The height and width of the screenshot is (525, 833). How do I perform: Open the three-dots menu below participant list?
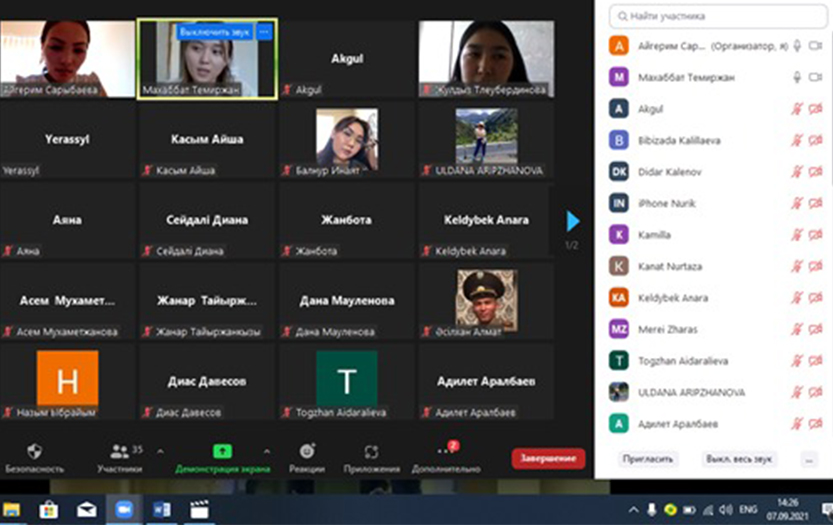809,459
